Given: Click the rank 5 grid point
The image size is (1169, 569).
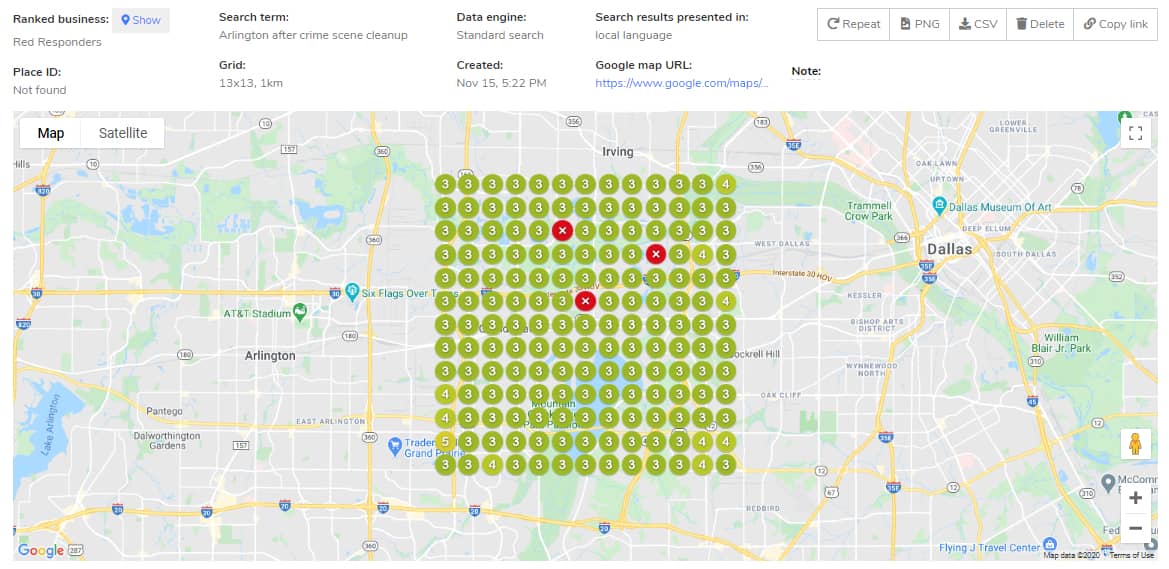Looking at the screenshot, I should (445, 441).
